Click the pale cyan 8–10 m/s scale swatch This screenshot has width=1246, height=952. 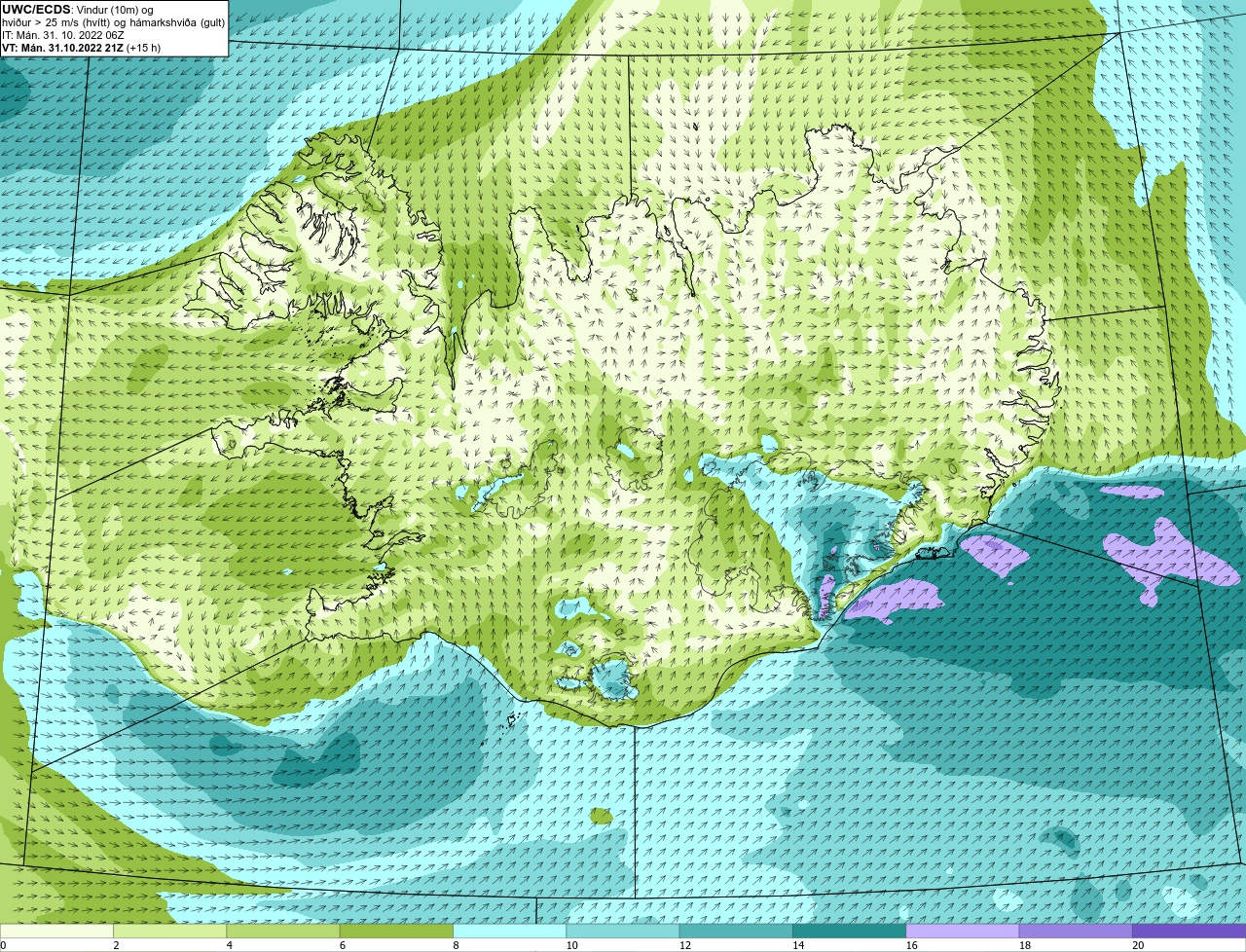click(x=510, y=931)
